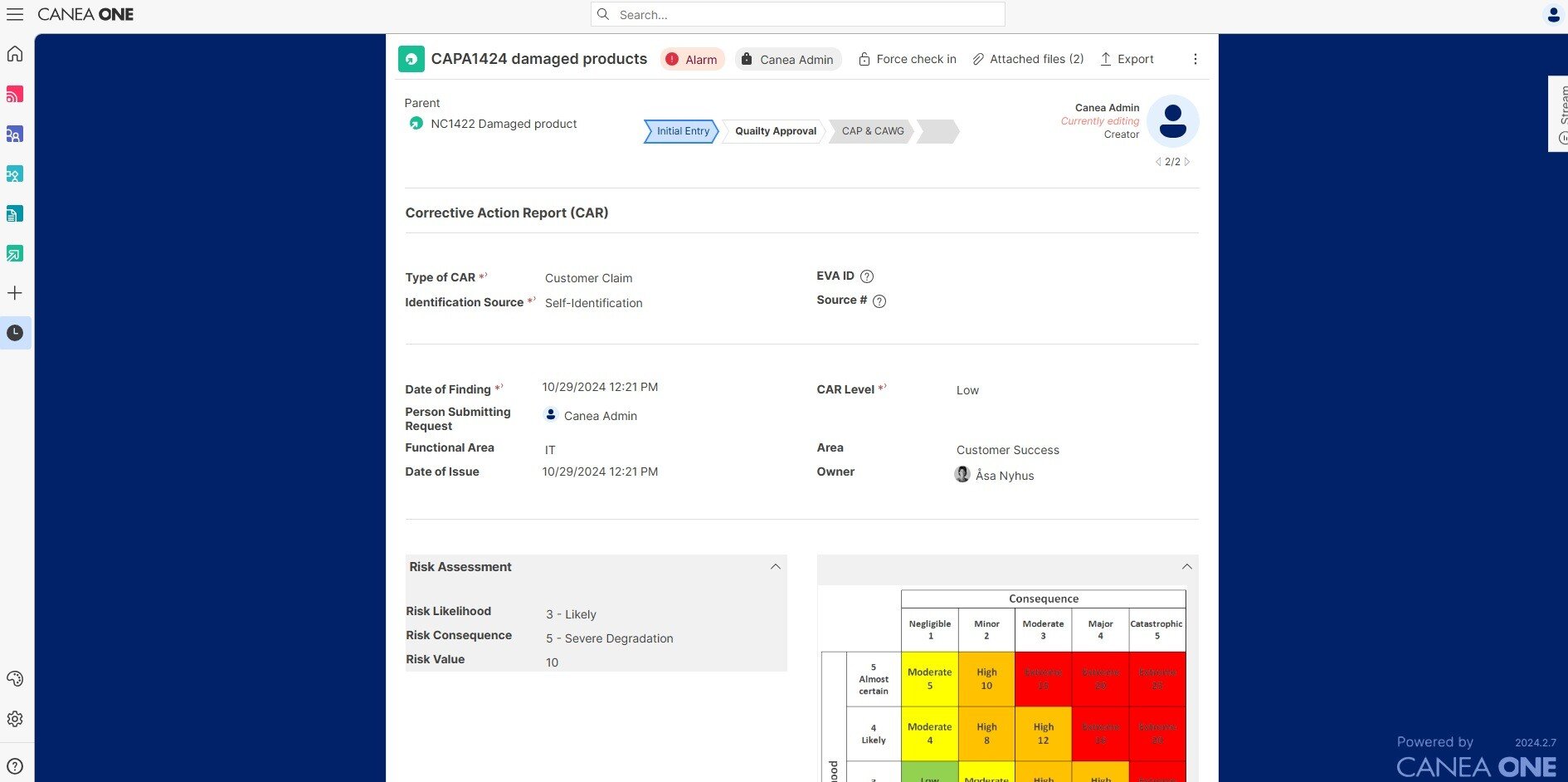The width and height of the screenshot is (1568, 782).
Task: Select the theme palette icon
Action: pos(14,679)
